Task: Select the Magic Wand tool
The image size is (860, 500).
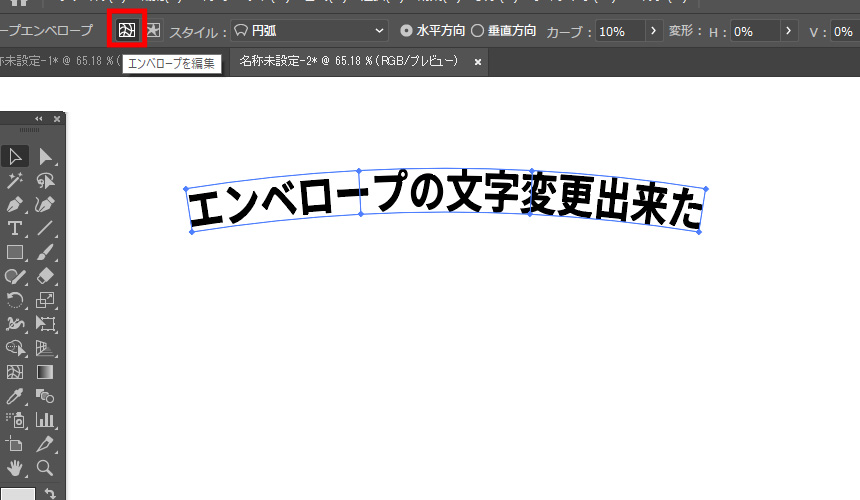Action: point(15,180)
